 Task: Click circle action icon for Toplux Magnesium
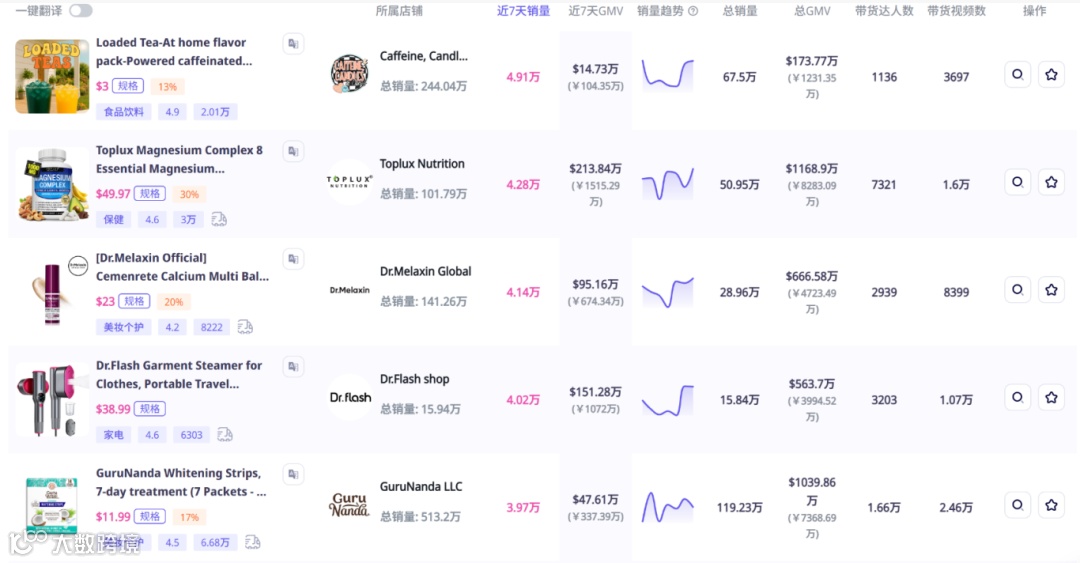tap(1017, 183)
